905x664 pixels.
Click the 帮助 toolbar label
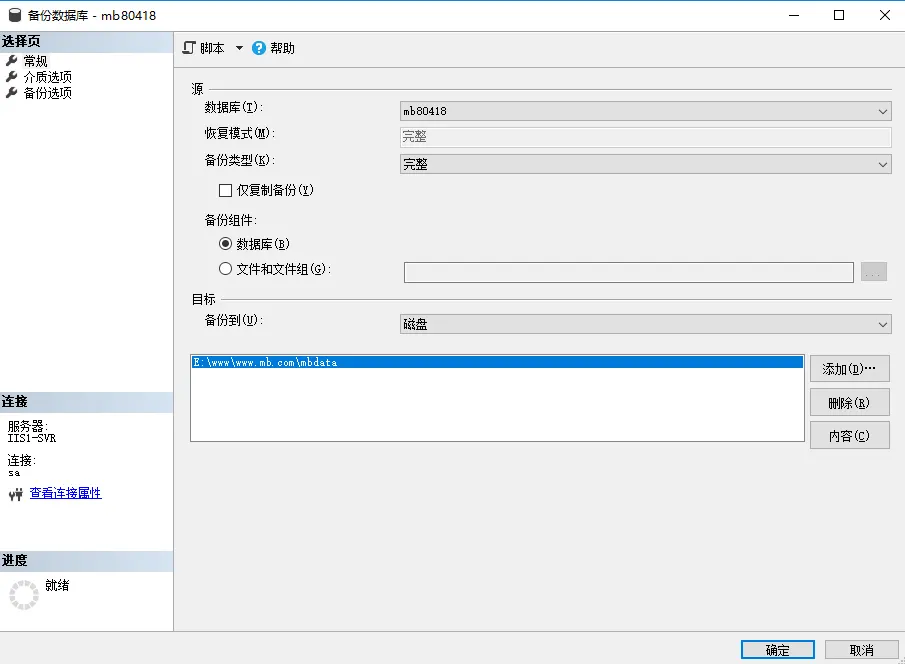tap(282, 48)
